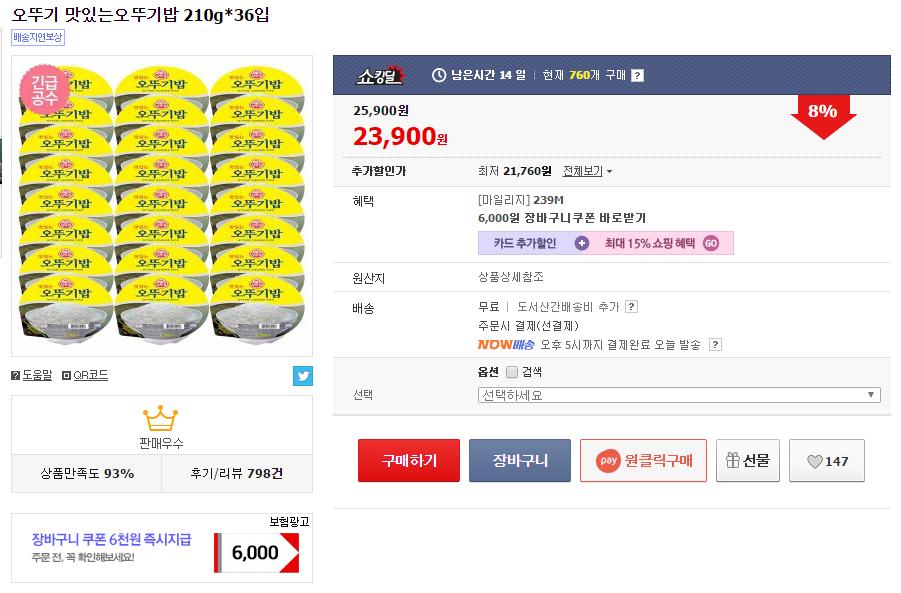Expand the 전체보기 discount price dropdown
This screenshot has width=901, height=593.
pos(587,171)
